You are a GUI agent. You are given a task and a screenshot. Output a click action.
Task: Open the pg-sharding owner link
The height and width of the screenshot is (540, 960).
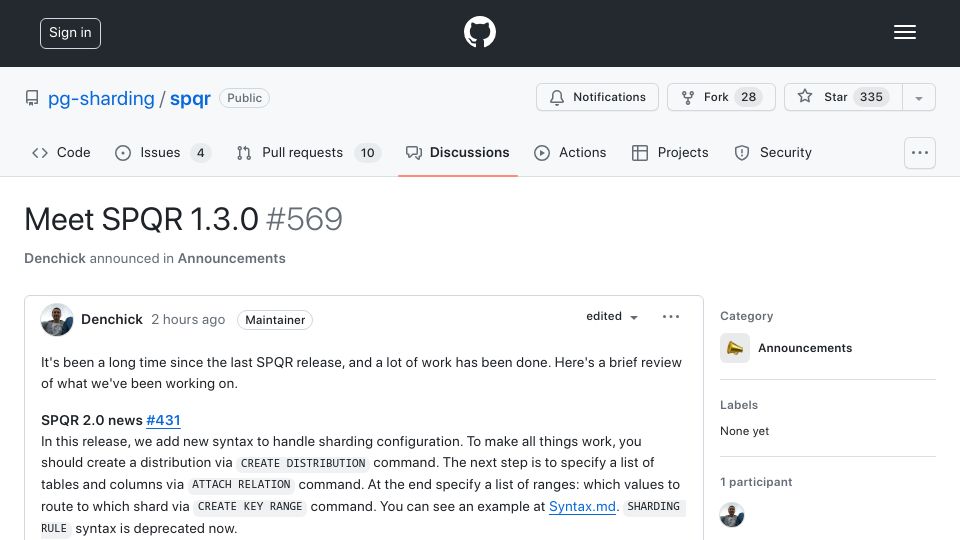[x=101, y=98]
